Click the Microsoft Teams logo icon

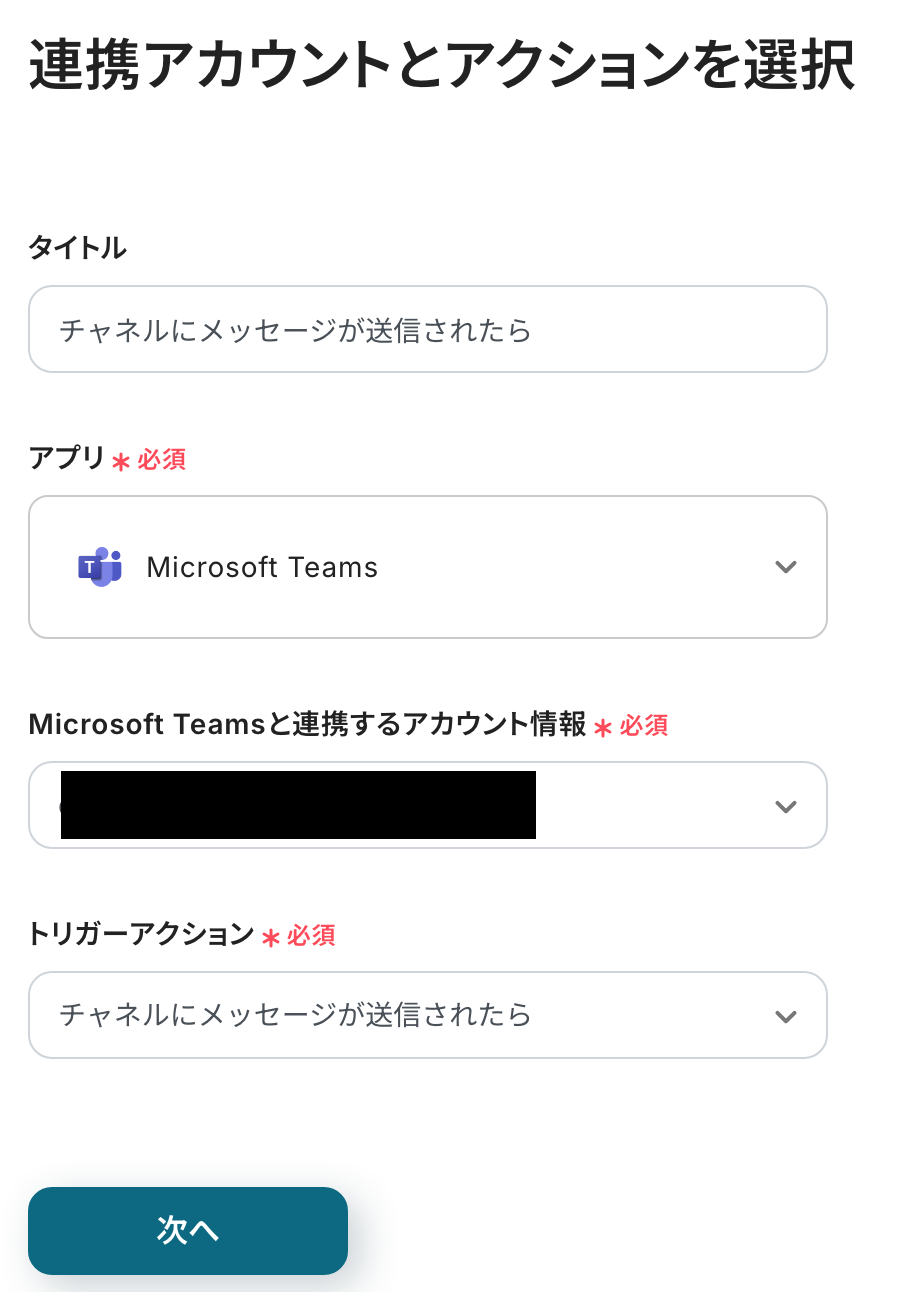point(100,567)
